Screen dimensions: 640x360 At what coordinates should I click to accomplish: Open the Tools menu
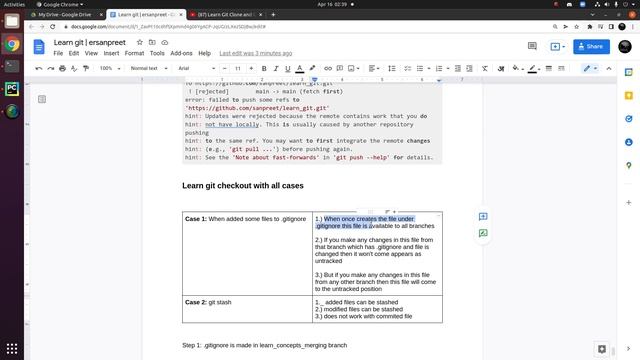pos(157,53)
